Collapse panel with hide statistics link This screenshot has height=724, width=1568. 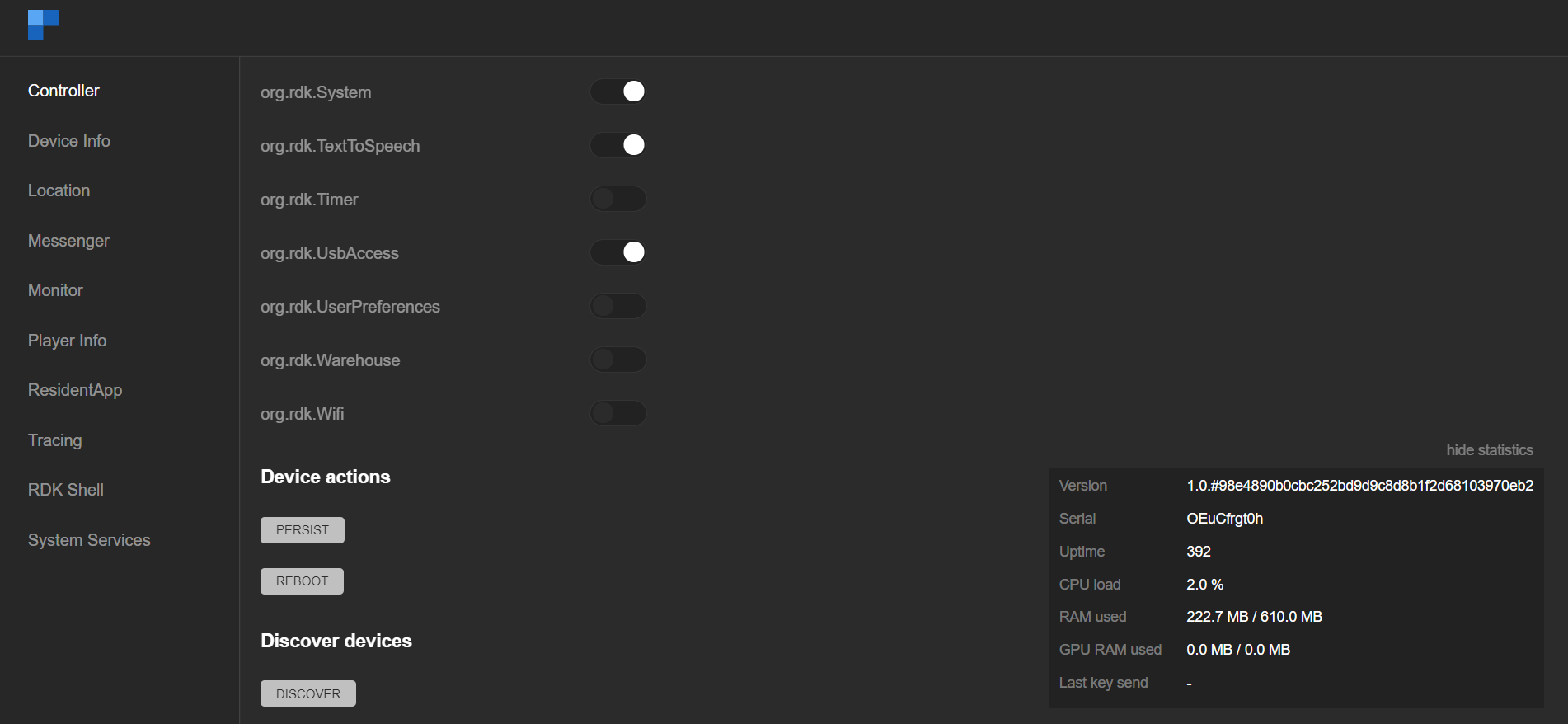[1489, 450]
